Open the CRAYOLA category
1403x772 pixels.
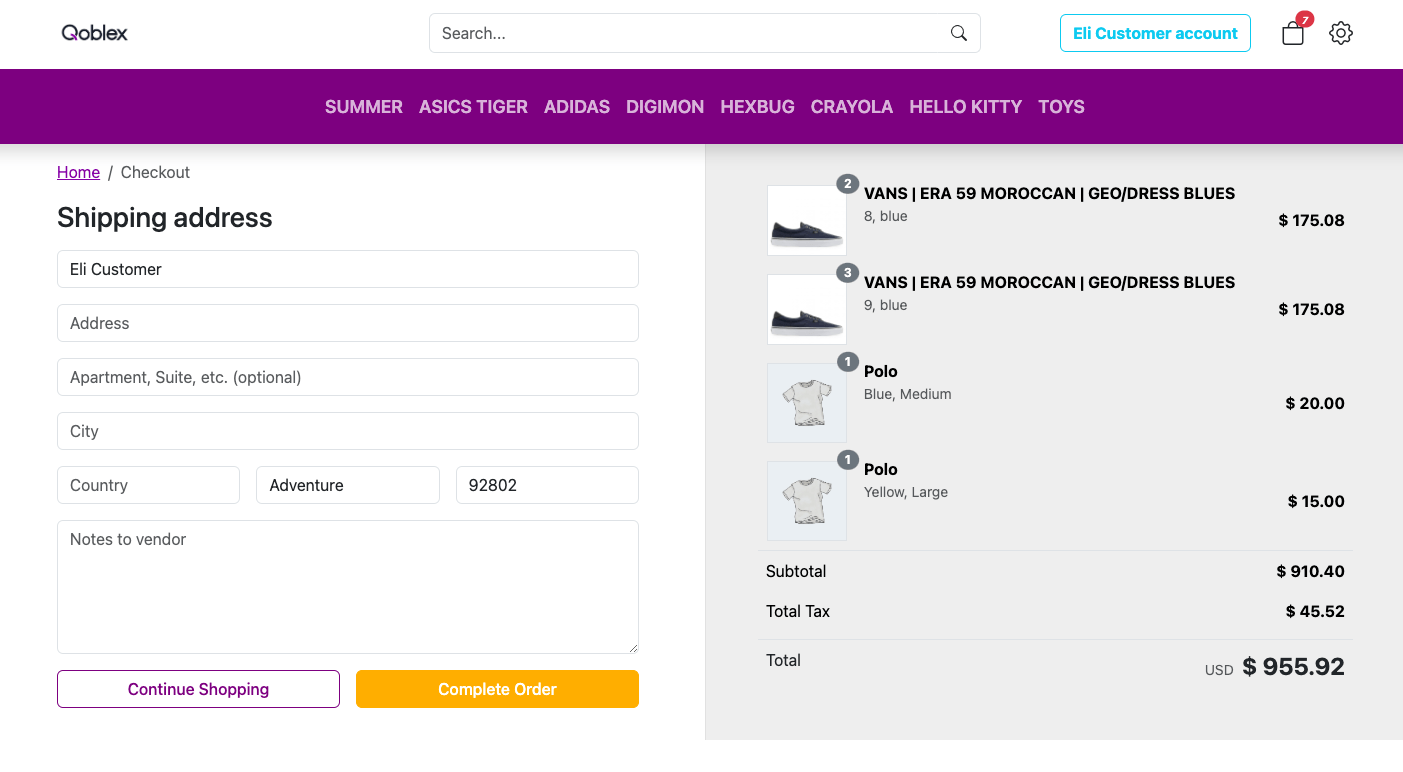pos(852,107)
